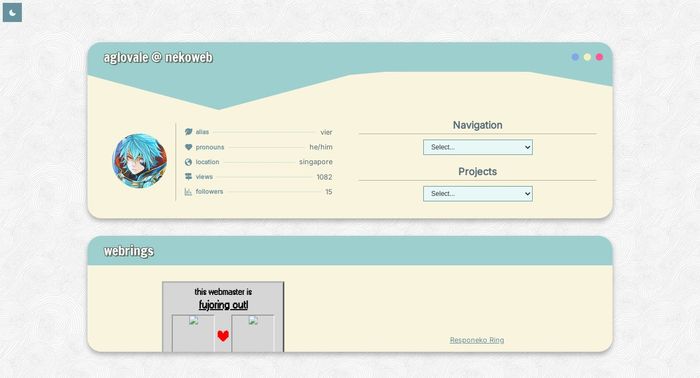Viewport: 700px width, 378px height.
Task: Click the 'webrings' section header
Action: (129, 251)
